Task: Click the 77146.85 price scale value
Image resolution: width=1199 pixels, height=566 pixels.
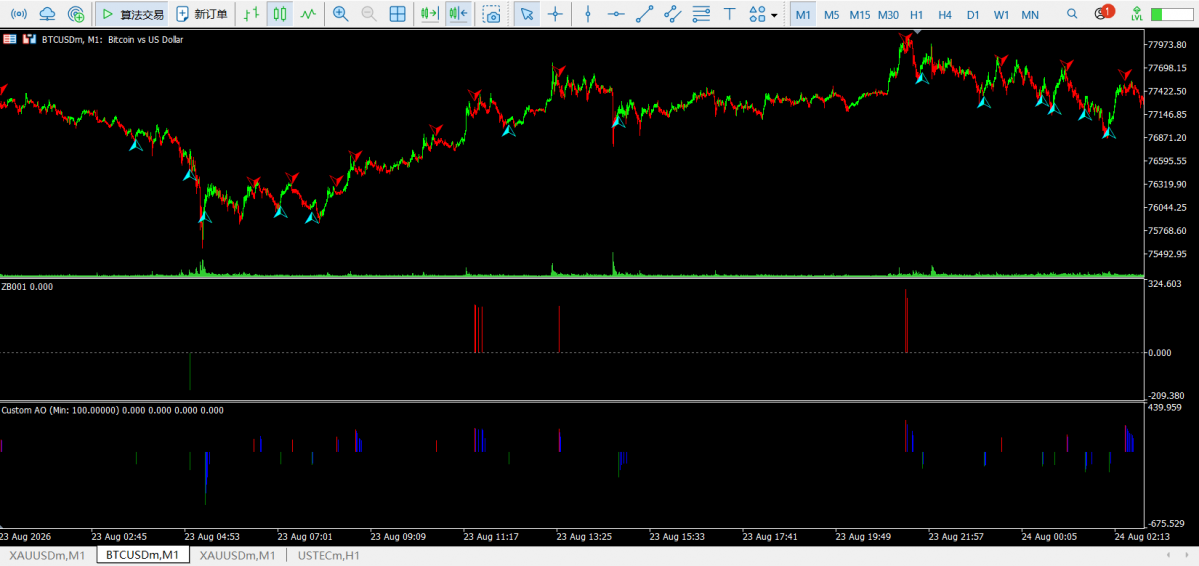Action: coord(1167,115)
